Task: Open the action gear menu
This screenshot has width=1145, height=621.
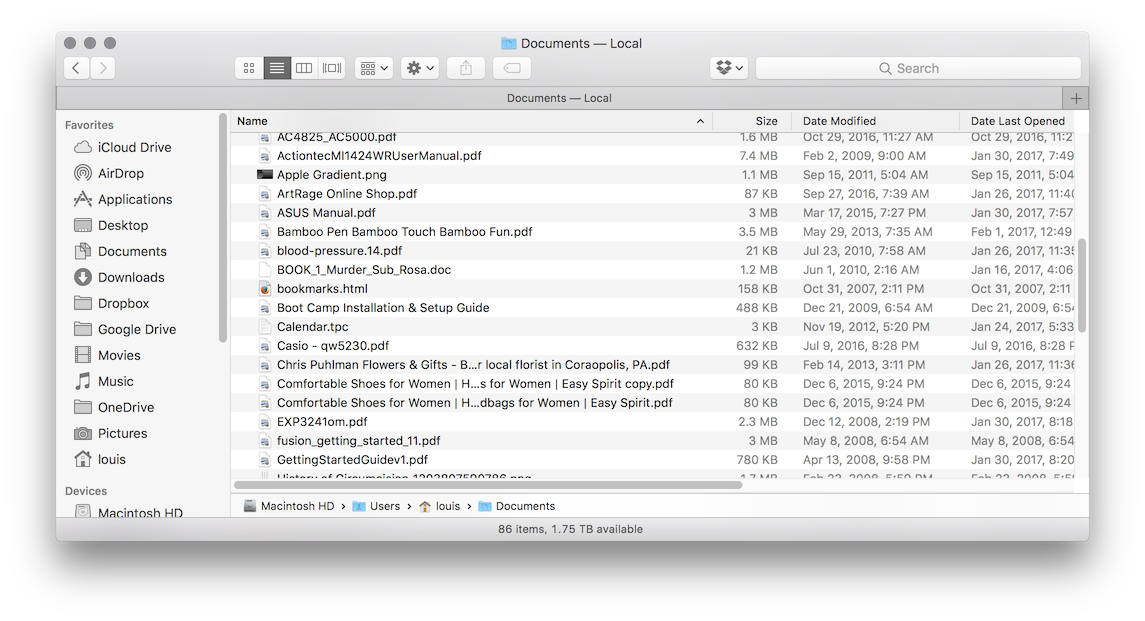Action: [419, 67]
